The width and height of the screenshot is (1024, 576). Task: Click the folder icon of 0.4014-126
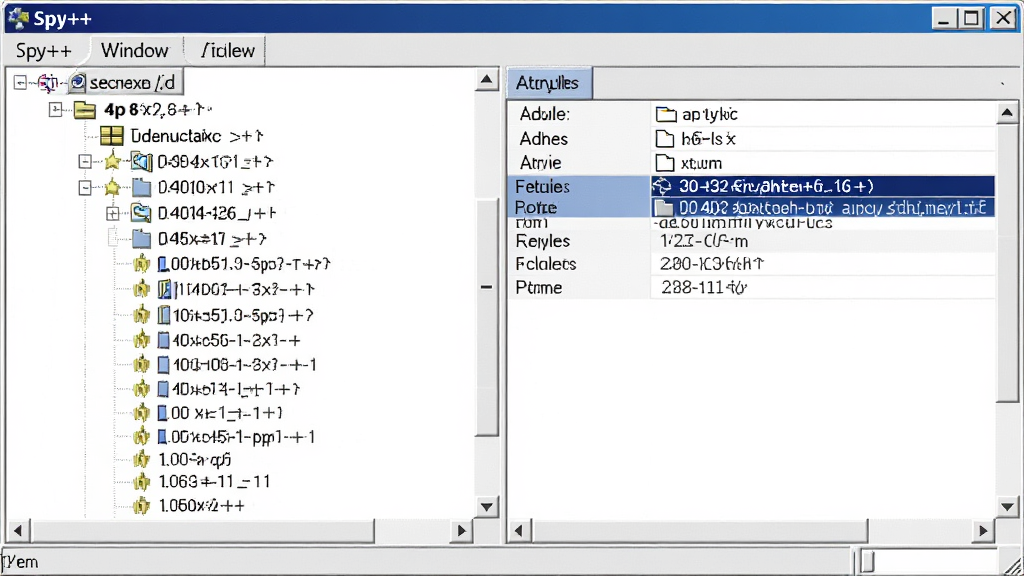click(141, 213)
